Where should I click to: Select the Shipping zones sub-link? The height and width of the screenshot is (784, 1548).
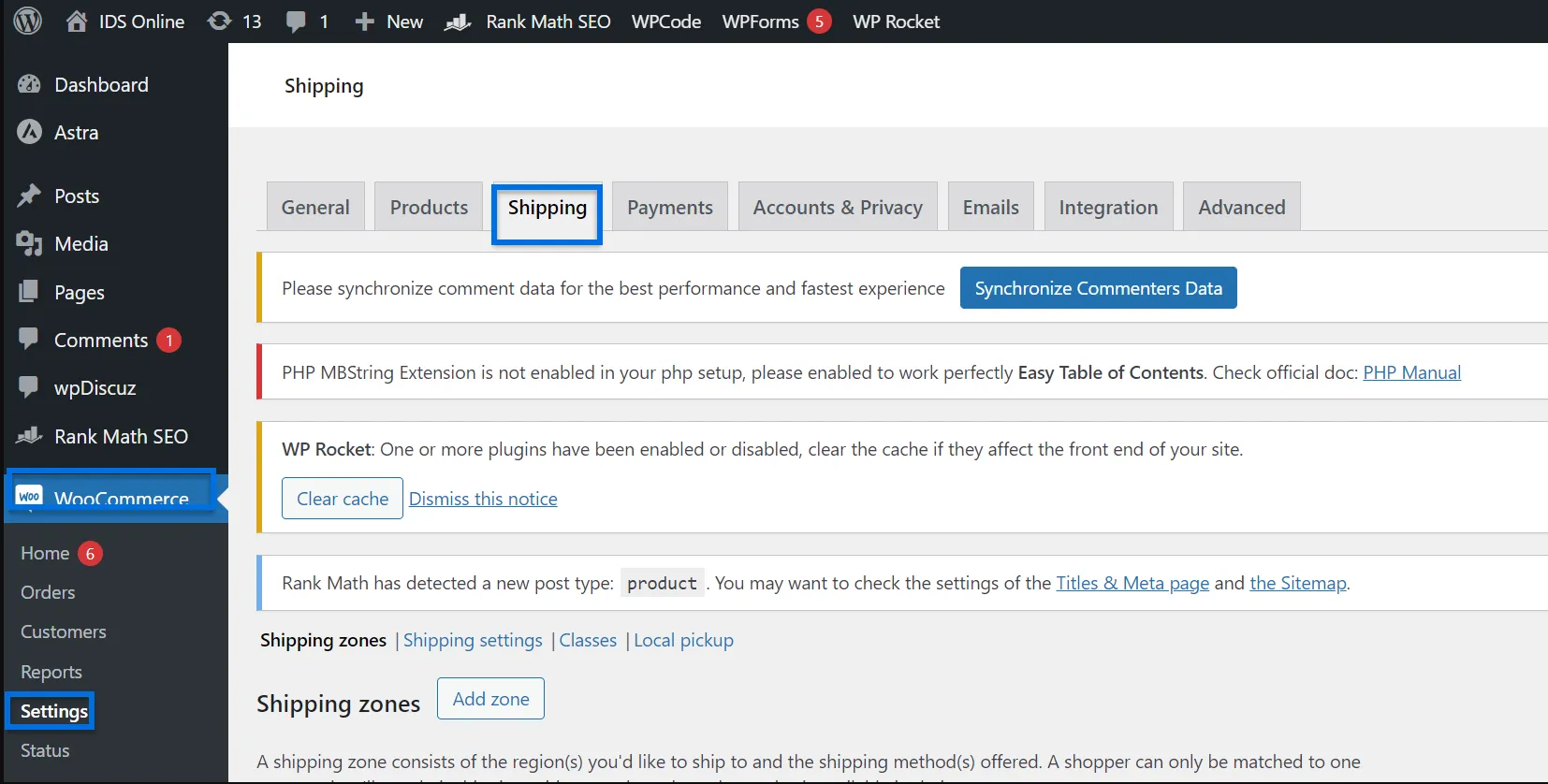pos(323,640)
